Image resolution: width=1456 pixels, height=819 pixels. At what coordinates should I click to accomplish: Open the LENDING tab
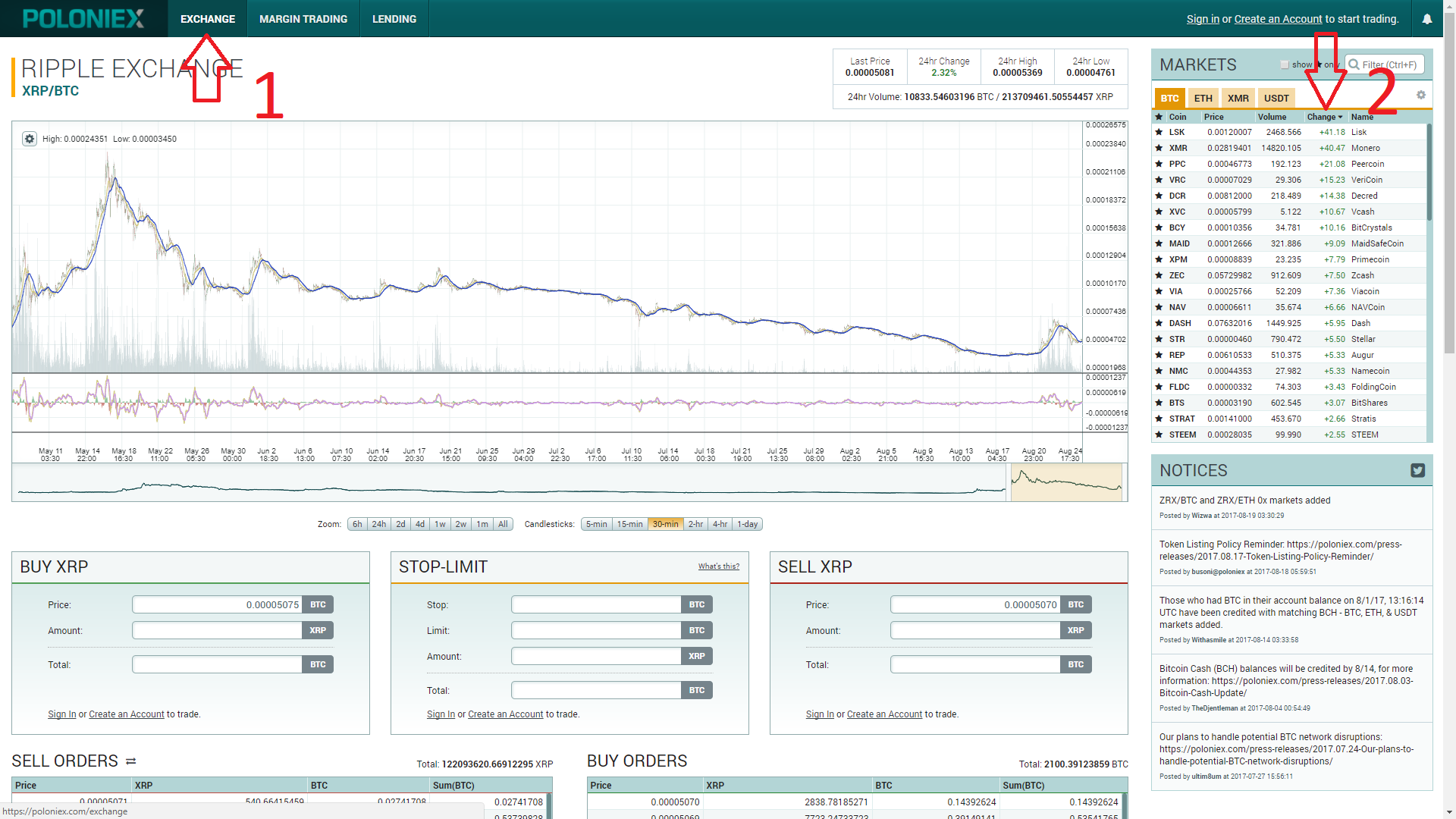pos(394,19)
